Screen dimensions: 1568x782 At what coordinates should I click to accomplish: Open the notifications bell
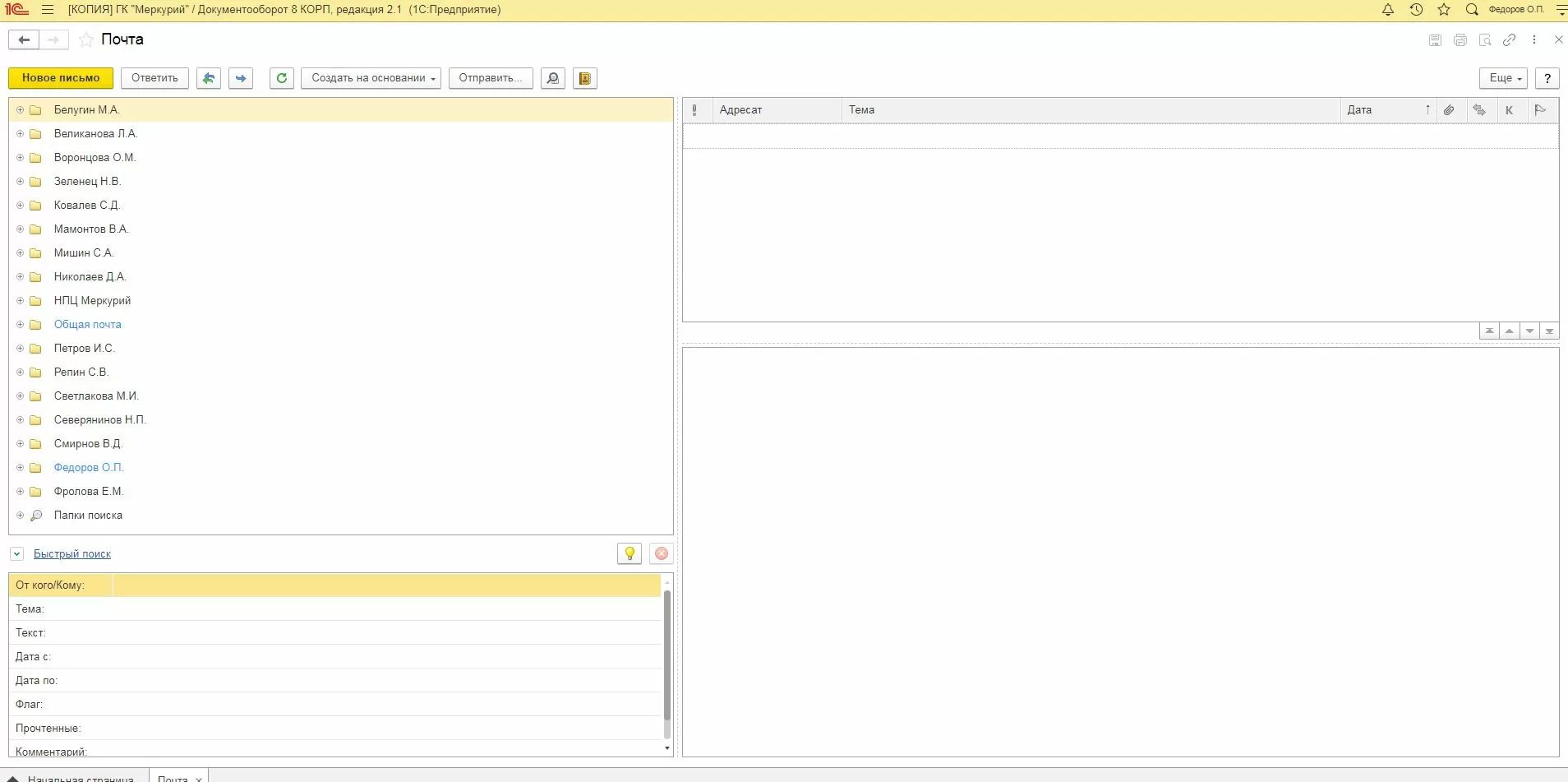pyautogui.click(x=1388, y=10)
